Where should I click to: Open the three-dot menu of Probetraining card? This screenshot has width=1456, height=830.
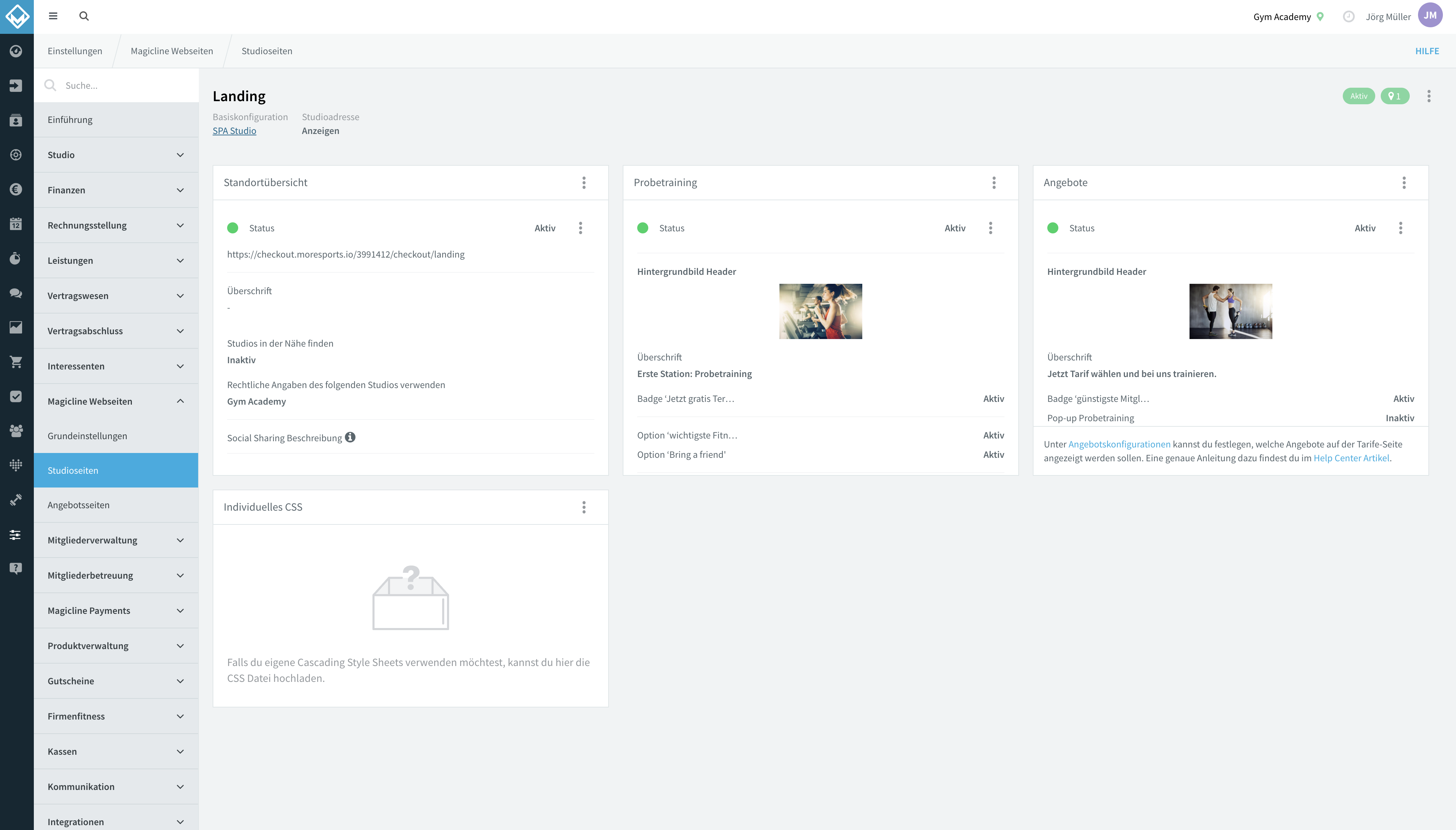click(x=994, y=182)
